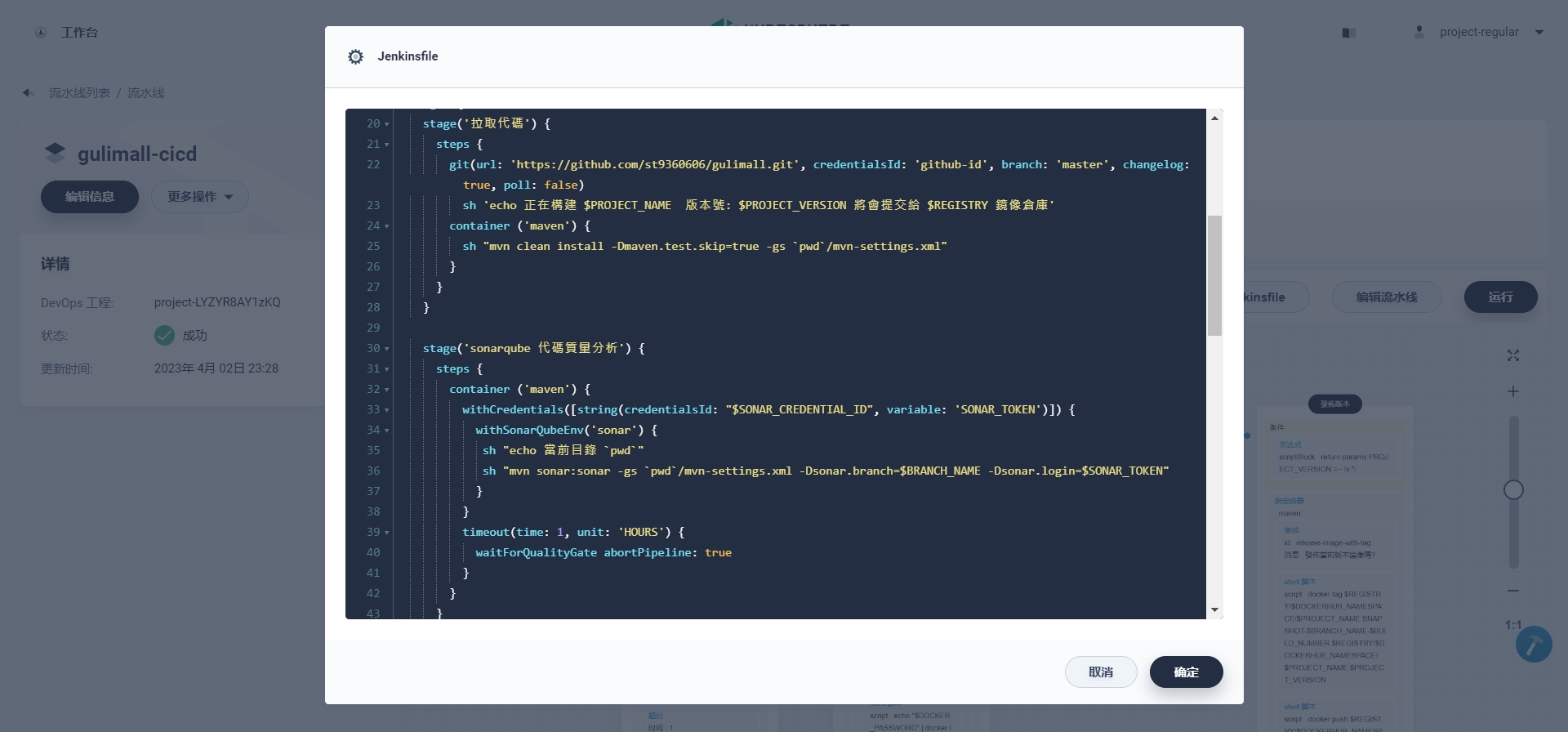Image resolution: width=1568 pixels, height=732 pixels.
Task: Click the timeout 'HOURS' unit text
Action: (x=641, y=532)
